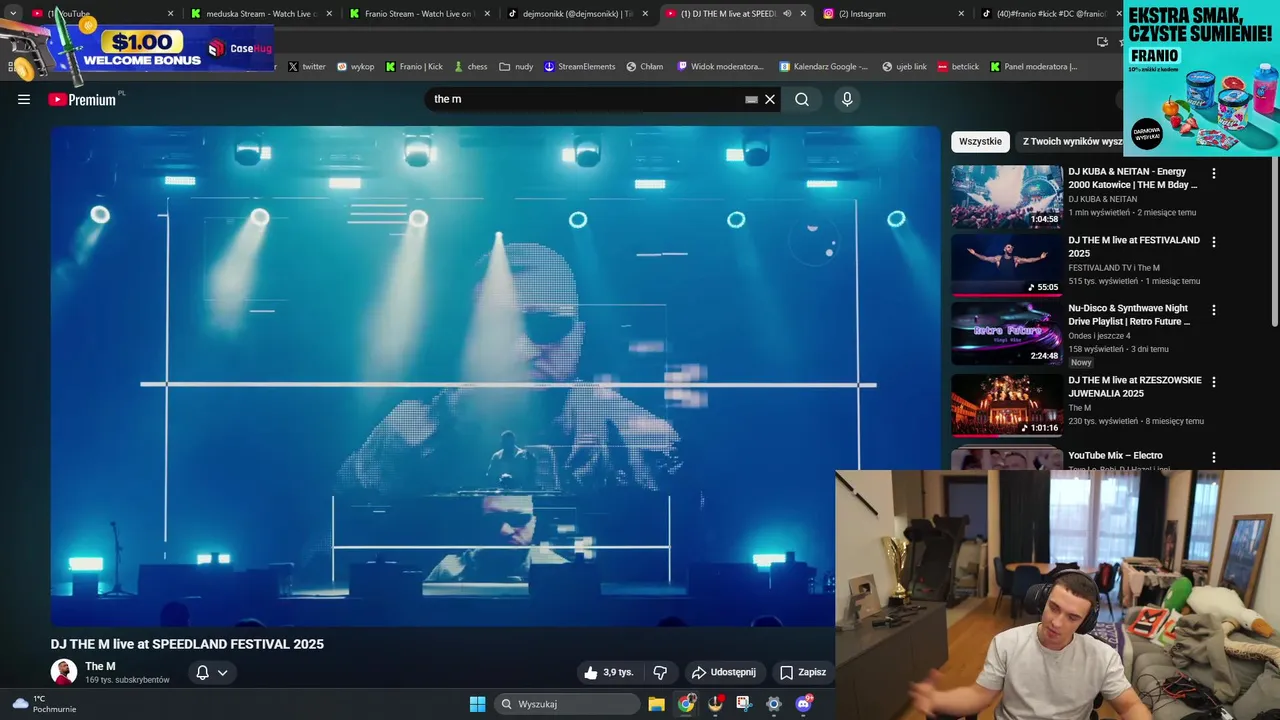Click the Wyszukaj taskbar search box
Screen dimensions: 1280x720
pos(568,704)
